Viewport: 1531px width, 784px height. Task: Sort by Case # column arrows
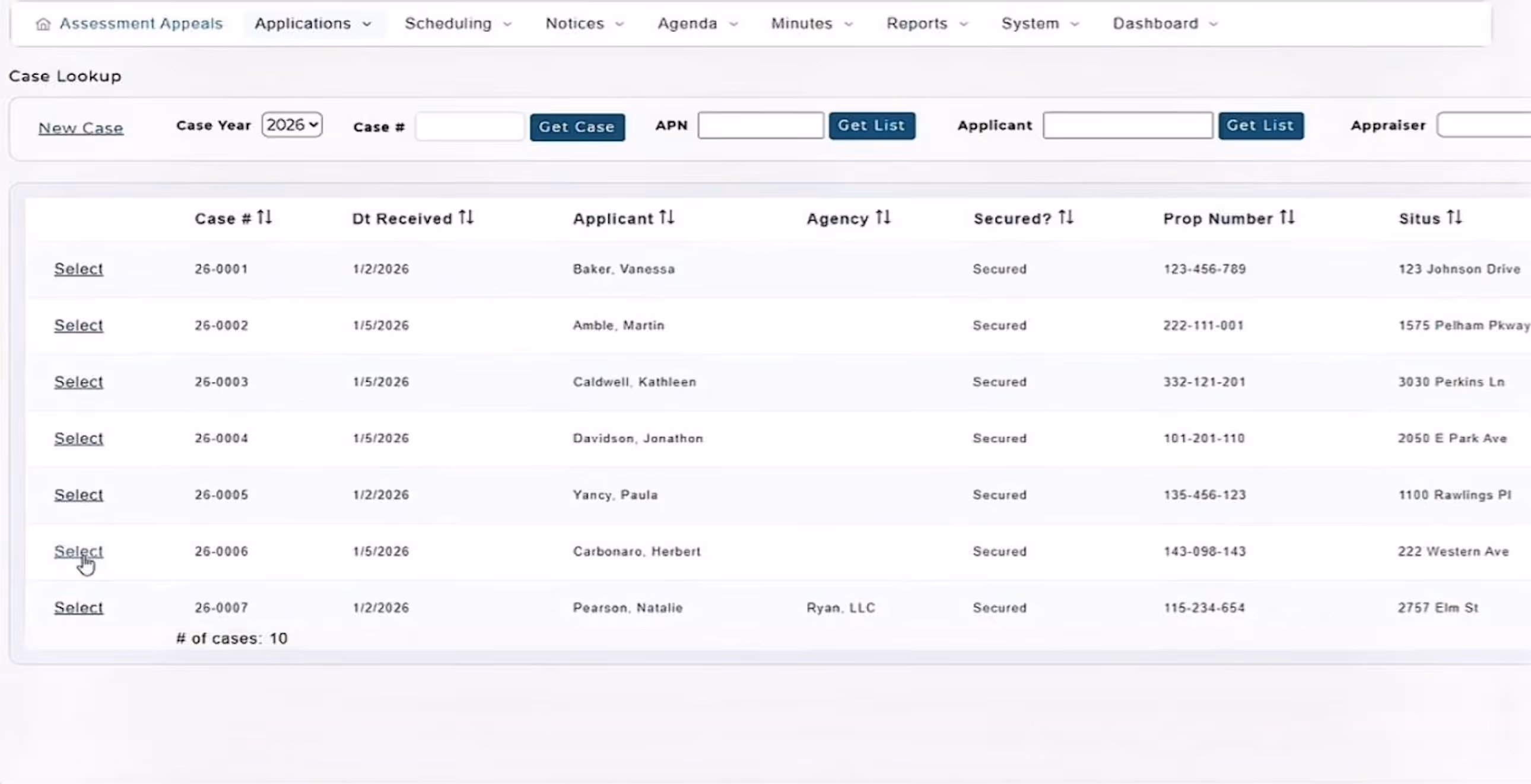tap(265, 218)
